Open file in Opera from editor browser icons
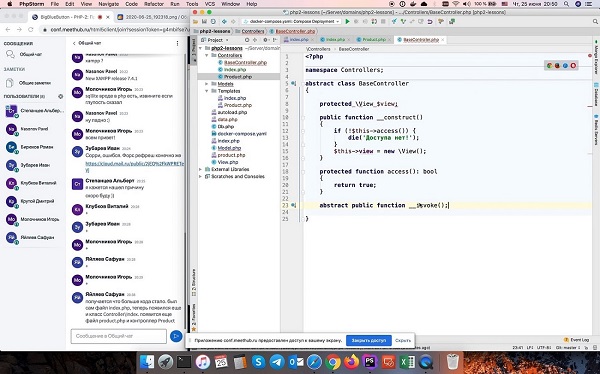The width and height of the screenshot is (600, 374). click(573, 65)
